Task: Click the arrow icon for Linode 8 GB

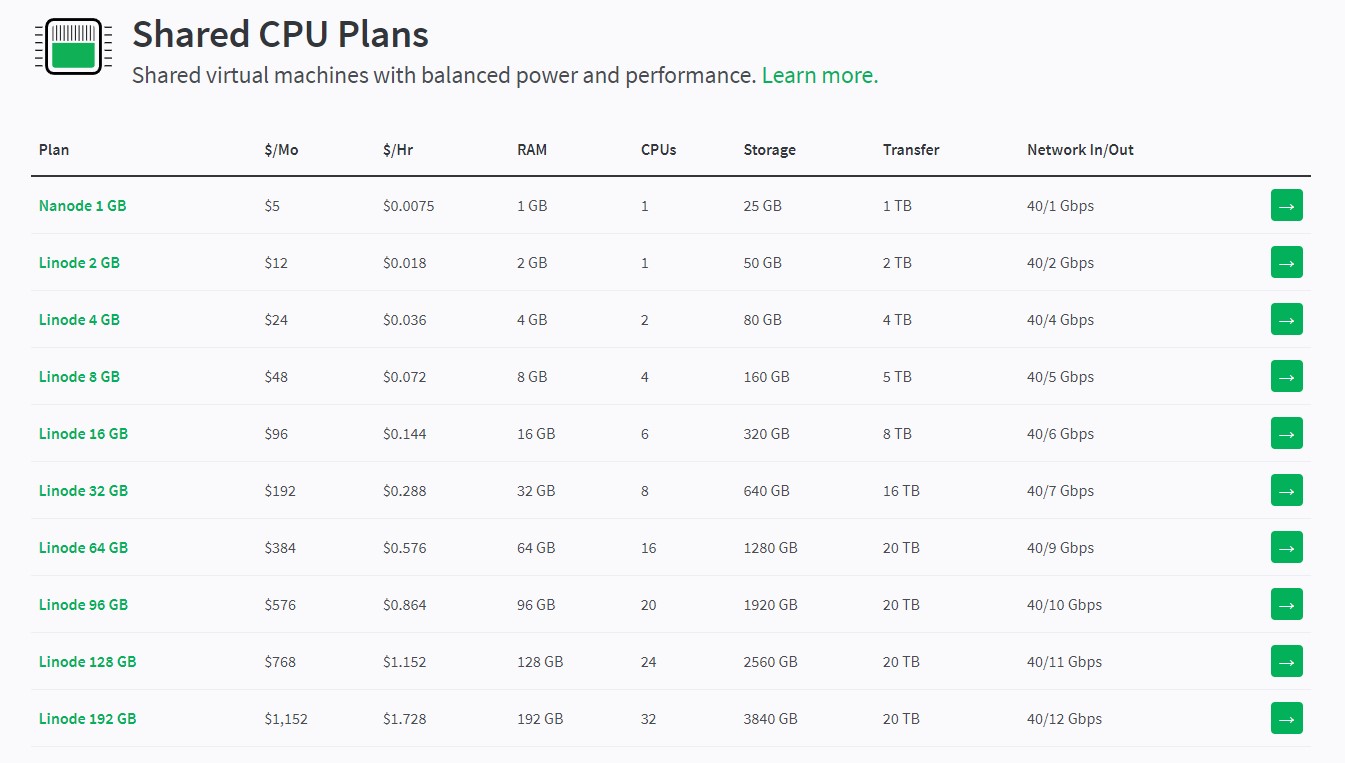Action: coord(1286,376)
